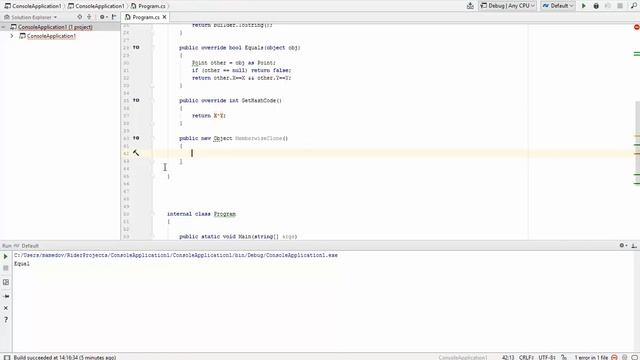
Task: Click the close X icon in the Run panel sidebar
Action: 6,308
